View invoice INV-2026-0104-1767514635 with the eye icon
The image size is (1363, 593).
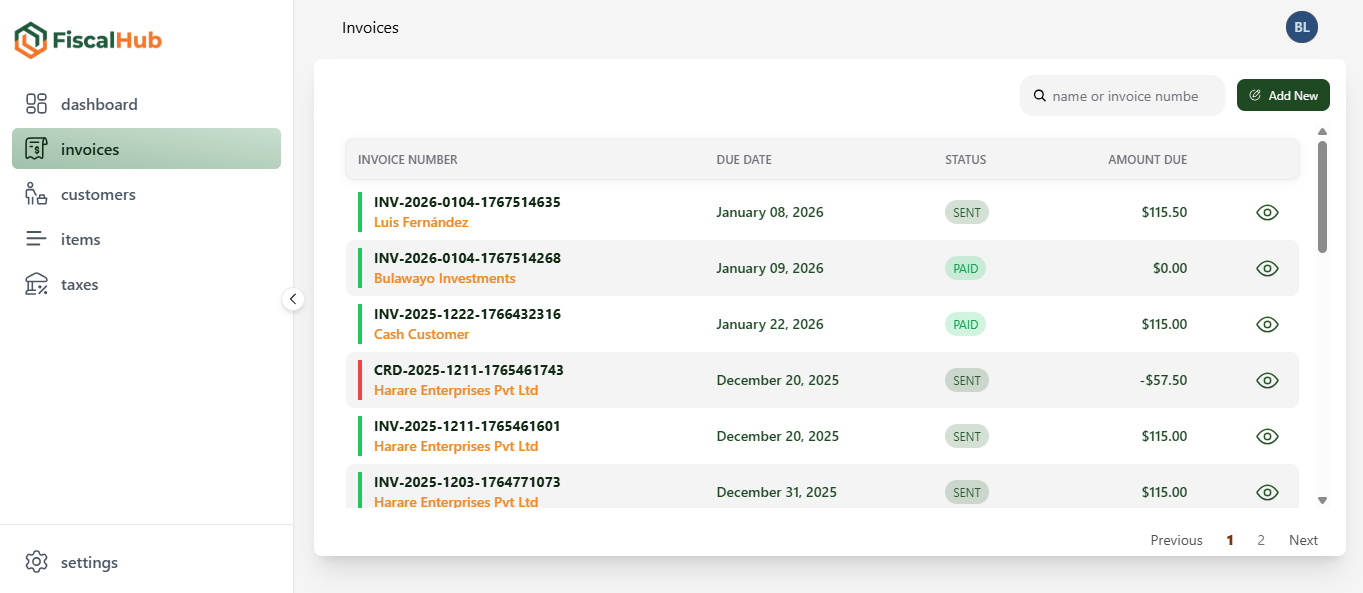pos(1267,212)
